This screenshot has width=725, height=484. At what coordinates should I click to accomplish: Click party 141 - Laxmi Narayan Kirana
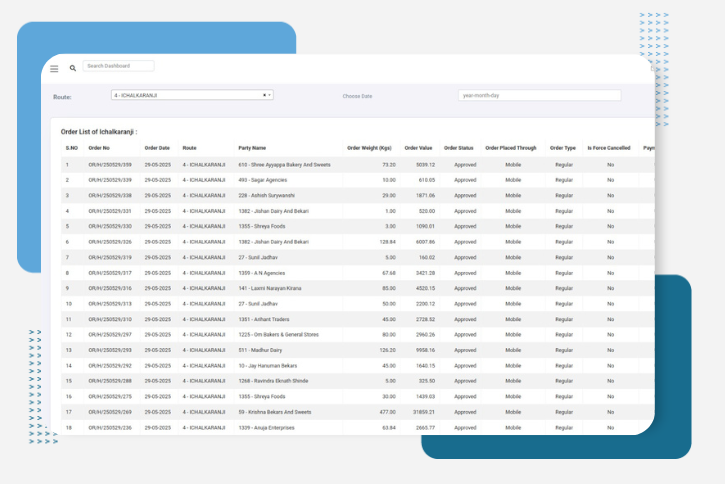click(270, 288)
